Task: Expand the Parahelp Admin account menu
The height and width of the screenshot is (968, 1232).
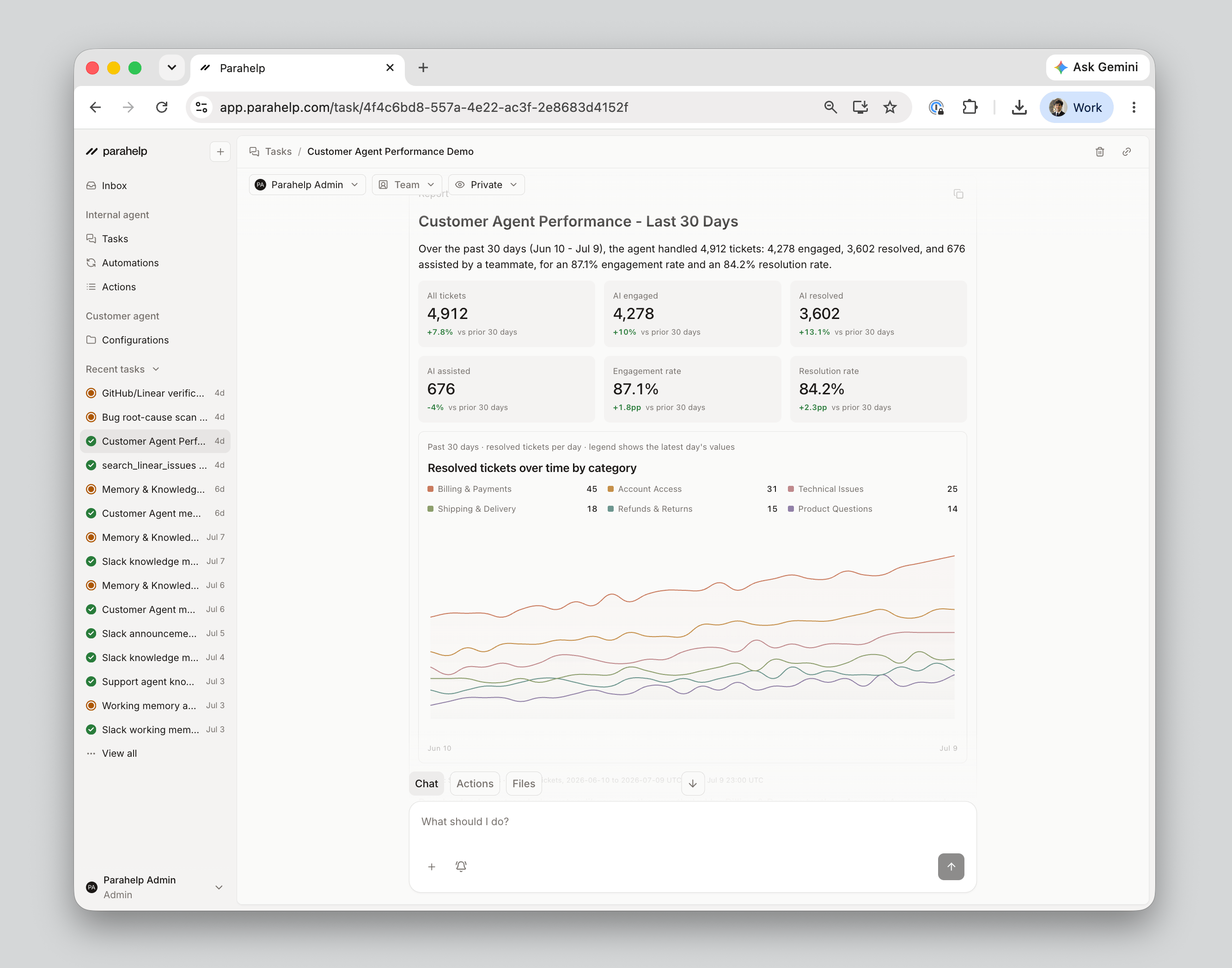Action: (x=155, y=887)
